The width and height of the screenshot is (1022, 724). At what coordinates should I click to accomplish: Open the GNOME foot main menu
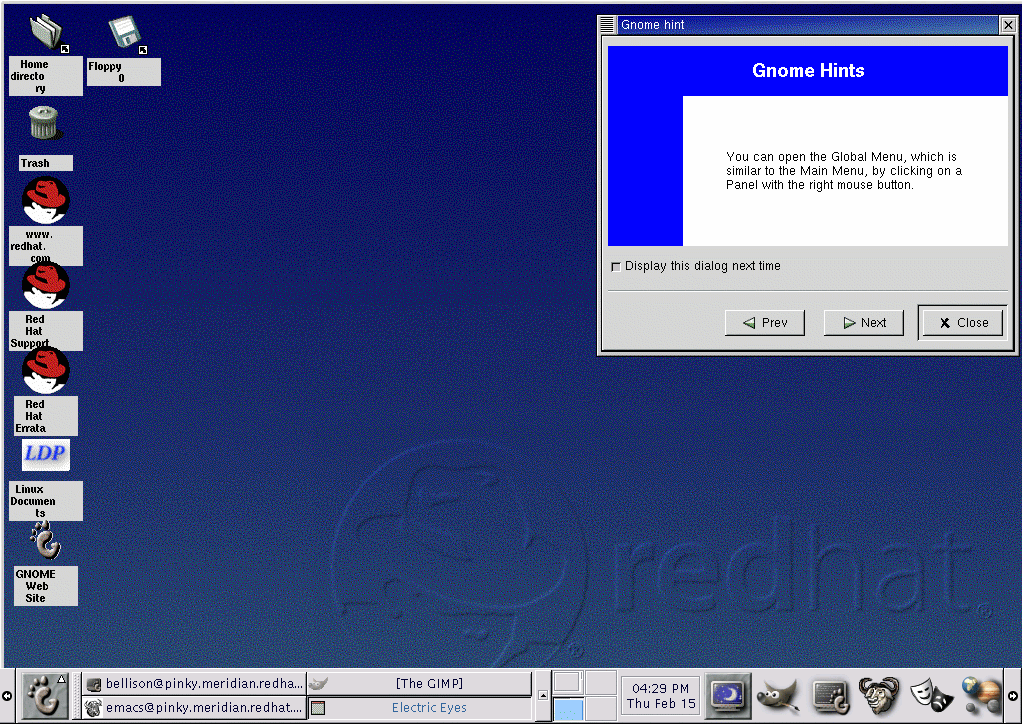coord(45,696)
